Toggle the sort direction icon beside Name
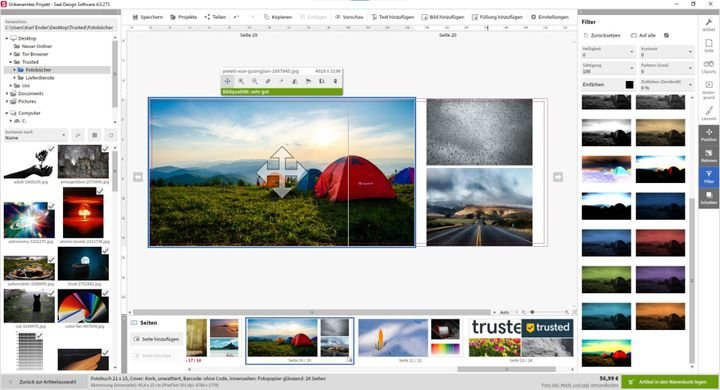Image resolution: width=720 pixels, height=390 pixels. point(78,135)
